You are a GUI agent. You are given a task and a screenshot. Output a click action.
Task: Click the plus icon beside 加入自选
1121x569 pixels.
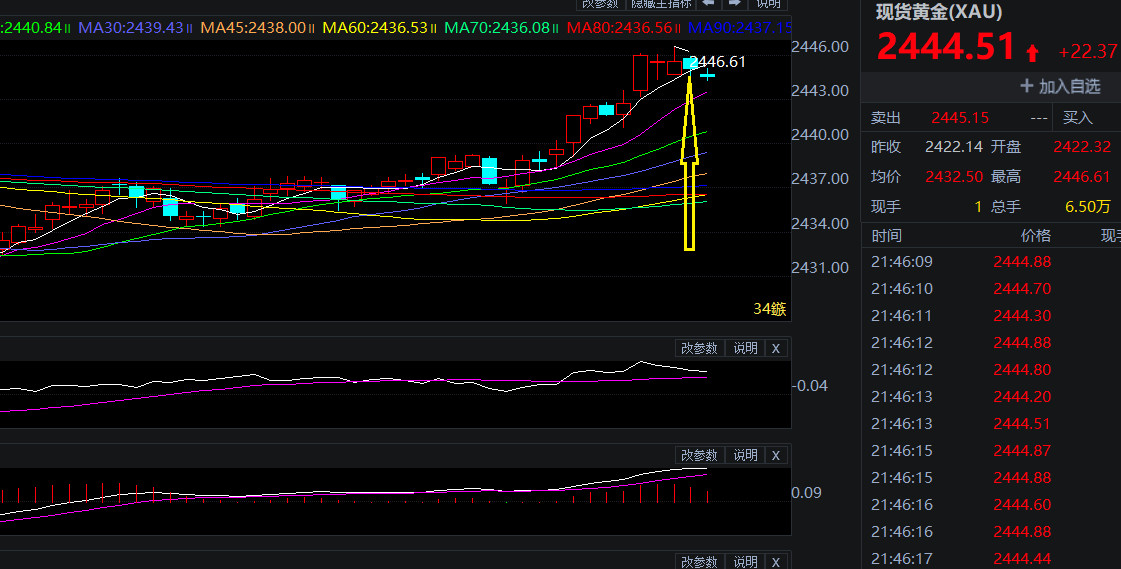(x=1026, y=86)
